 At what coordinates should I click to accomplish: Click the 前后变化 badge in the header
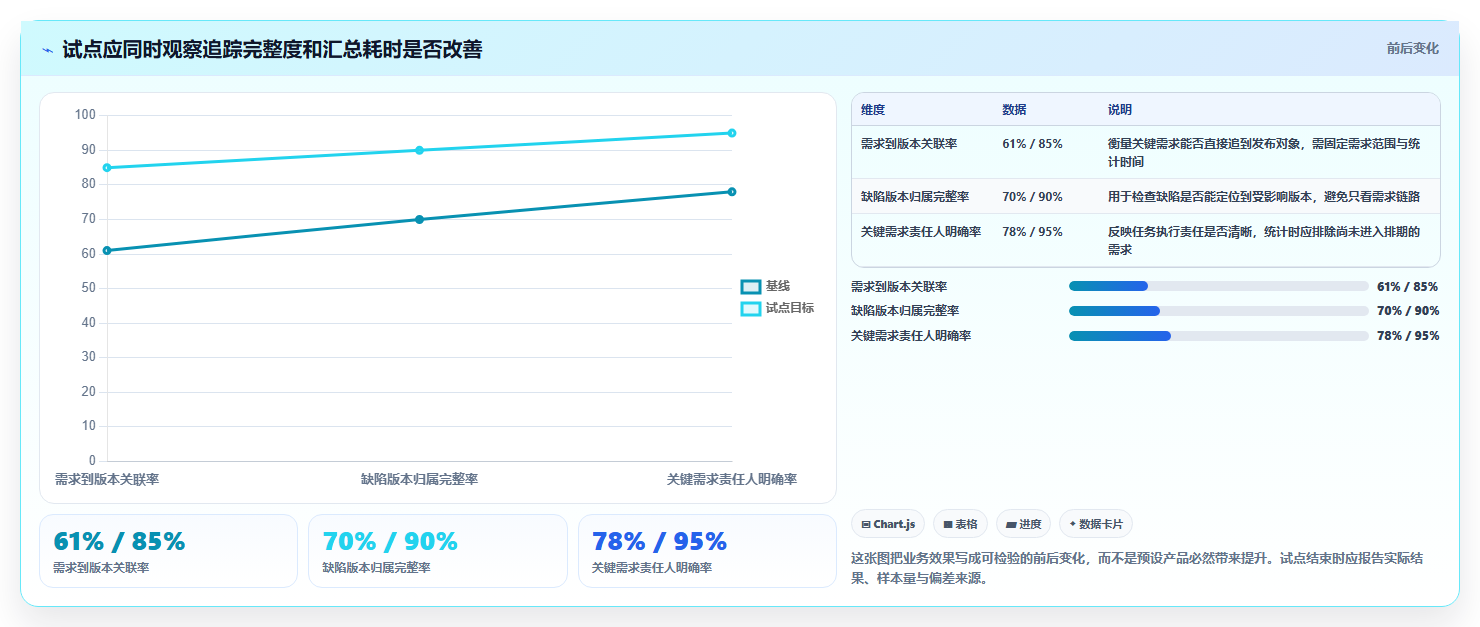click(x=1412, y=48)
